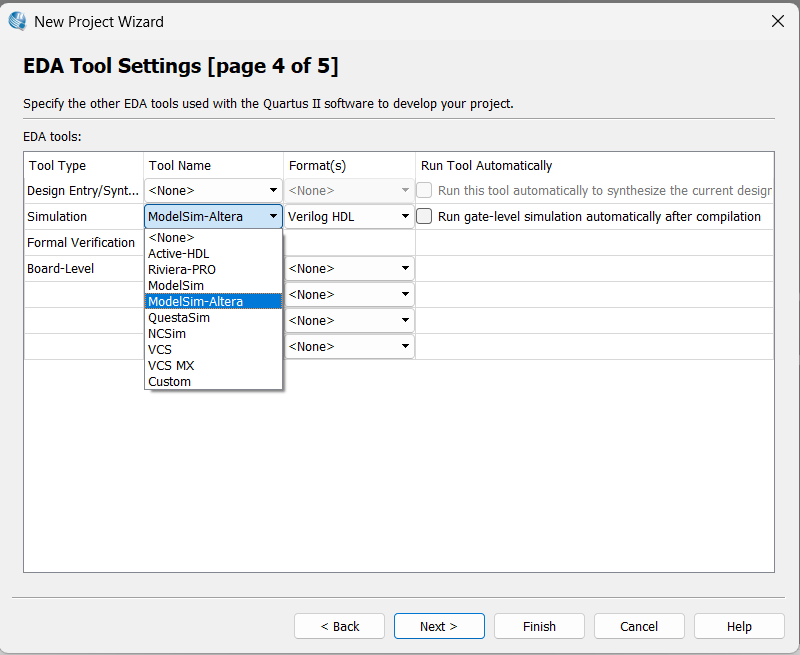
Task: Open the Board-Level row's first <None> format dropdown
Action: (x=349, y=268)
